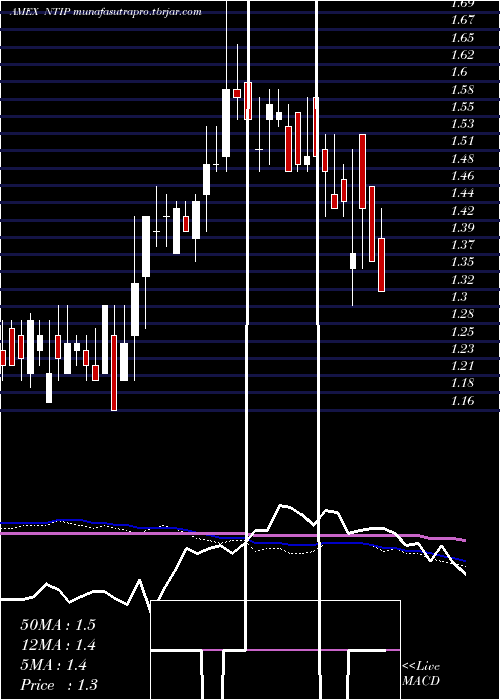Click the 1.3 price level label

(x=460, y=297)
